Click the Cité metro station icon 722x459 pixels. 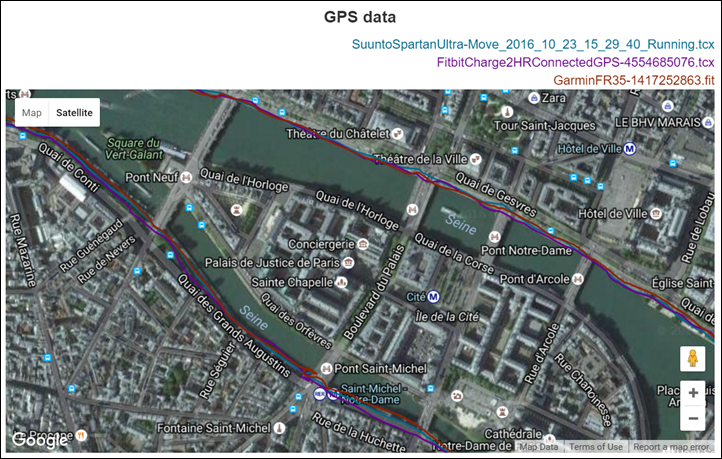(x=434, y=296)
